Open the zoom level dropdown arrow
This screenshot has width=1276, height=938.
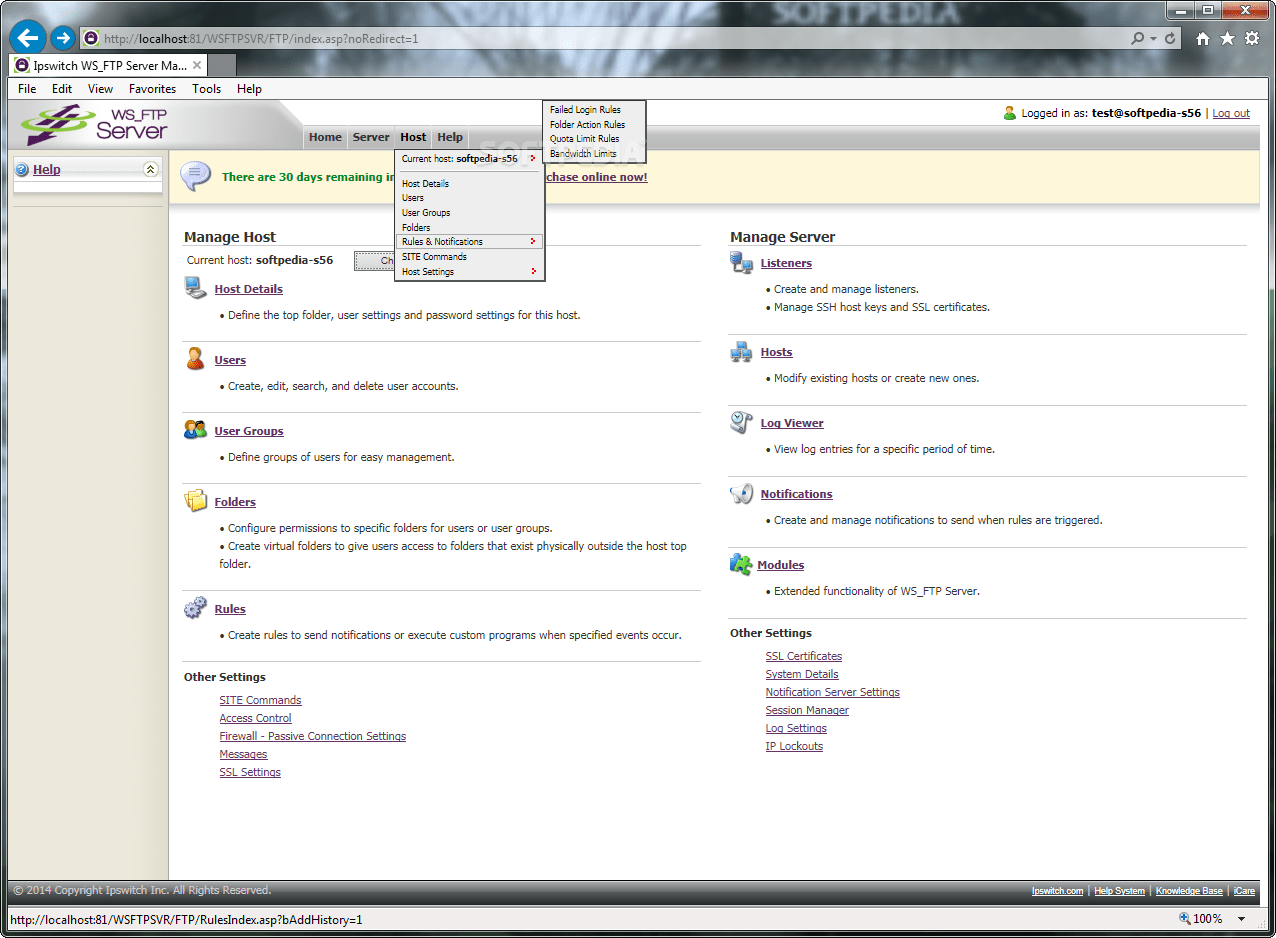tap(1241, 919)
